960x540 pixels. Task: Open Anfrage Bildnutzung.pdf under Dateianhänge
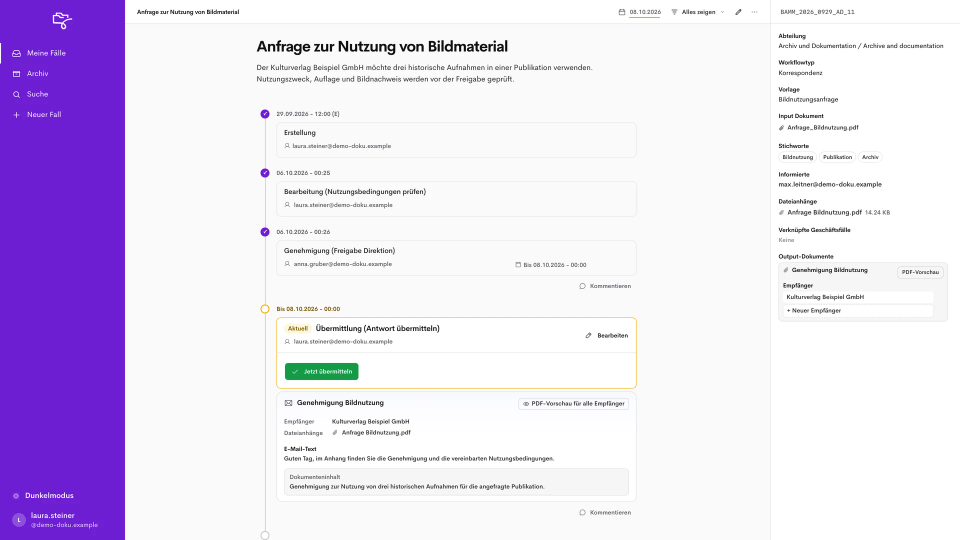(824, 212)
